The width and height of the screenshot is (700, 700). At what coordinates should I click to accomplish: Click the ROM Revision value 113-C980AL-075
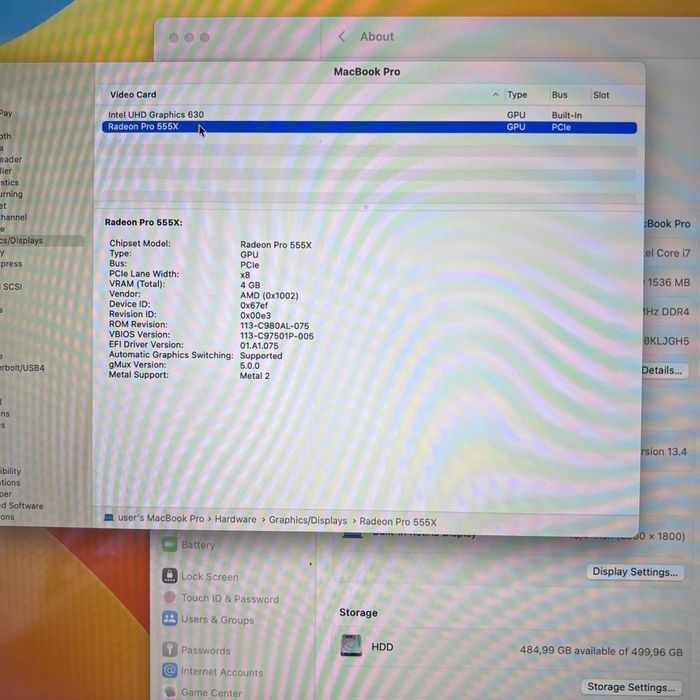(275, 326)
